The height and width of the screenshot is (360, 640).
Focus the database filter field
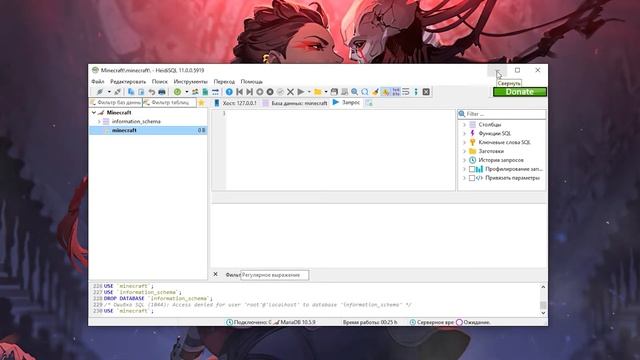[116, 102]
